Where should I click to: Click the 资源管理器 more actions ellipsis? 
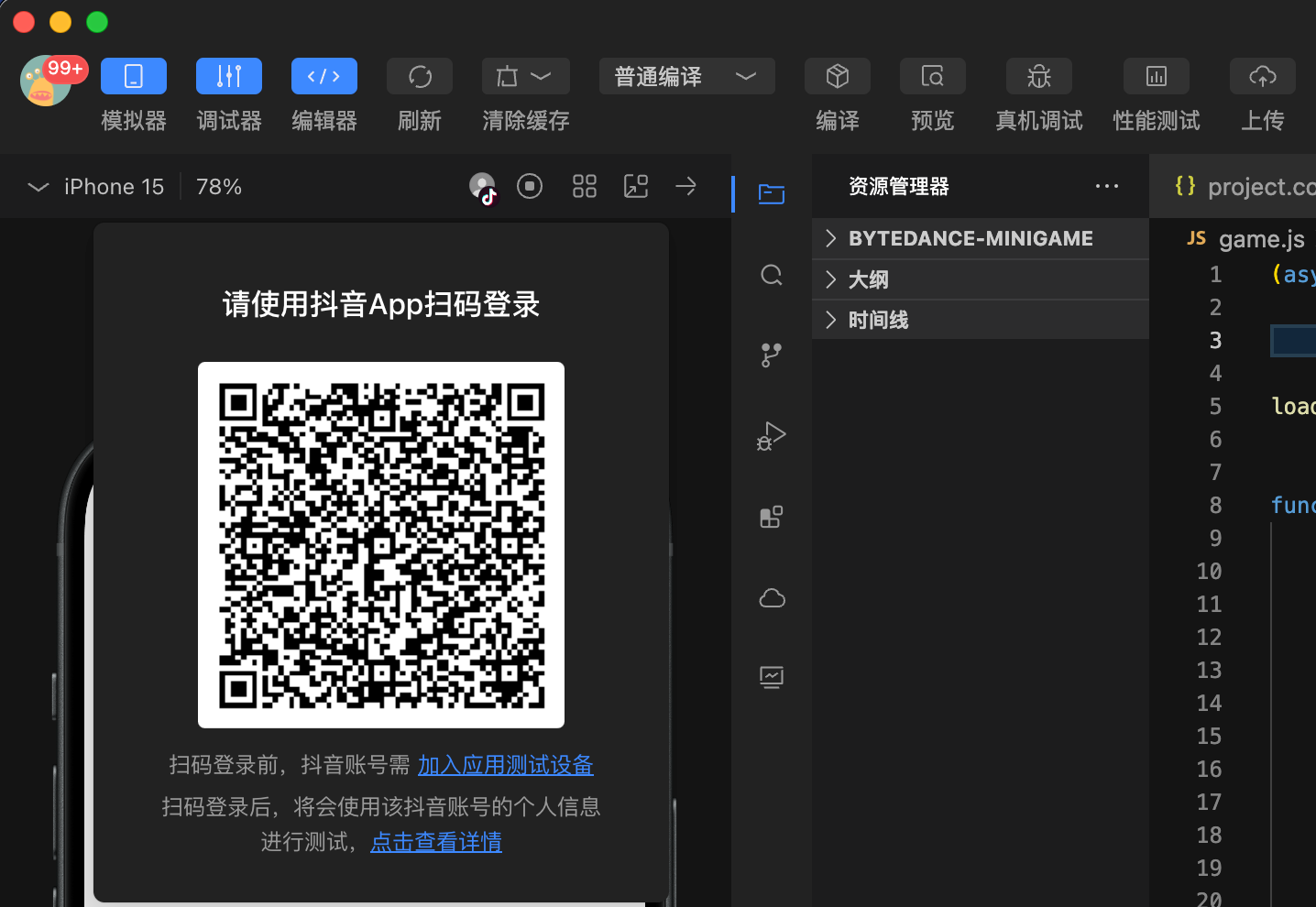pos(1107,186)
